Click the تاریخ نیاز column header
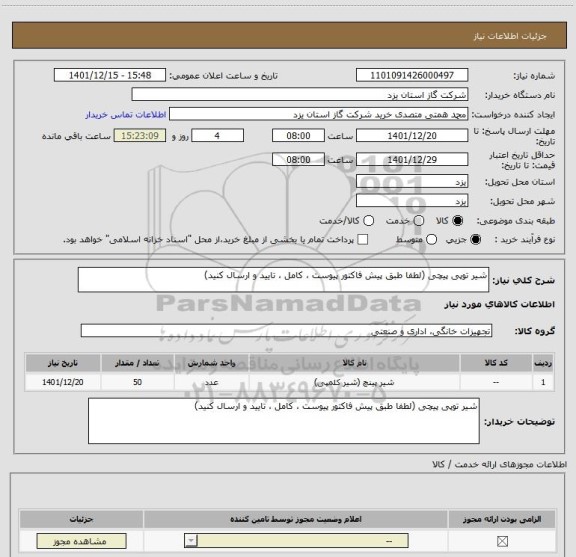The image size is (576, 557). coord(63,363)
